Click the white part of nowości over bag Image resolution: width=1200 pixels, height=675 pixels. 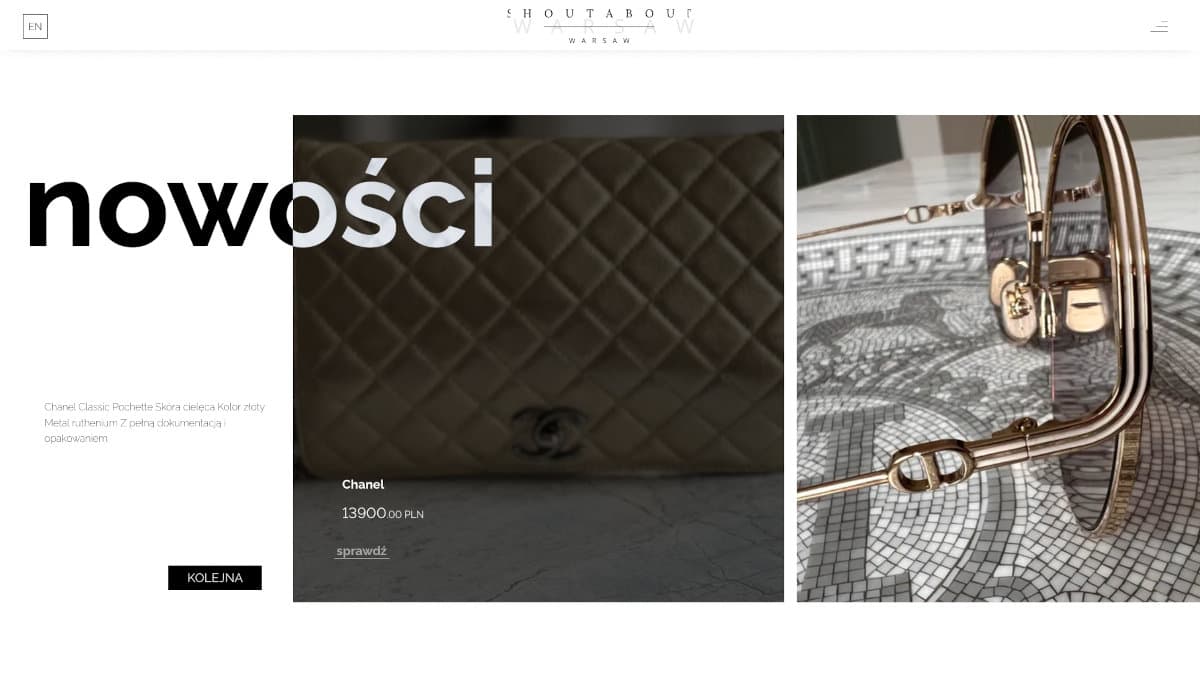point(394,203)
